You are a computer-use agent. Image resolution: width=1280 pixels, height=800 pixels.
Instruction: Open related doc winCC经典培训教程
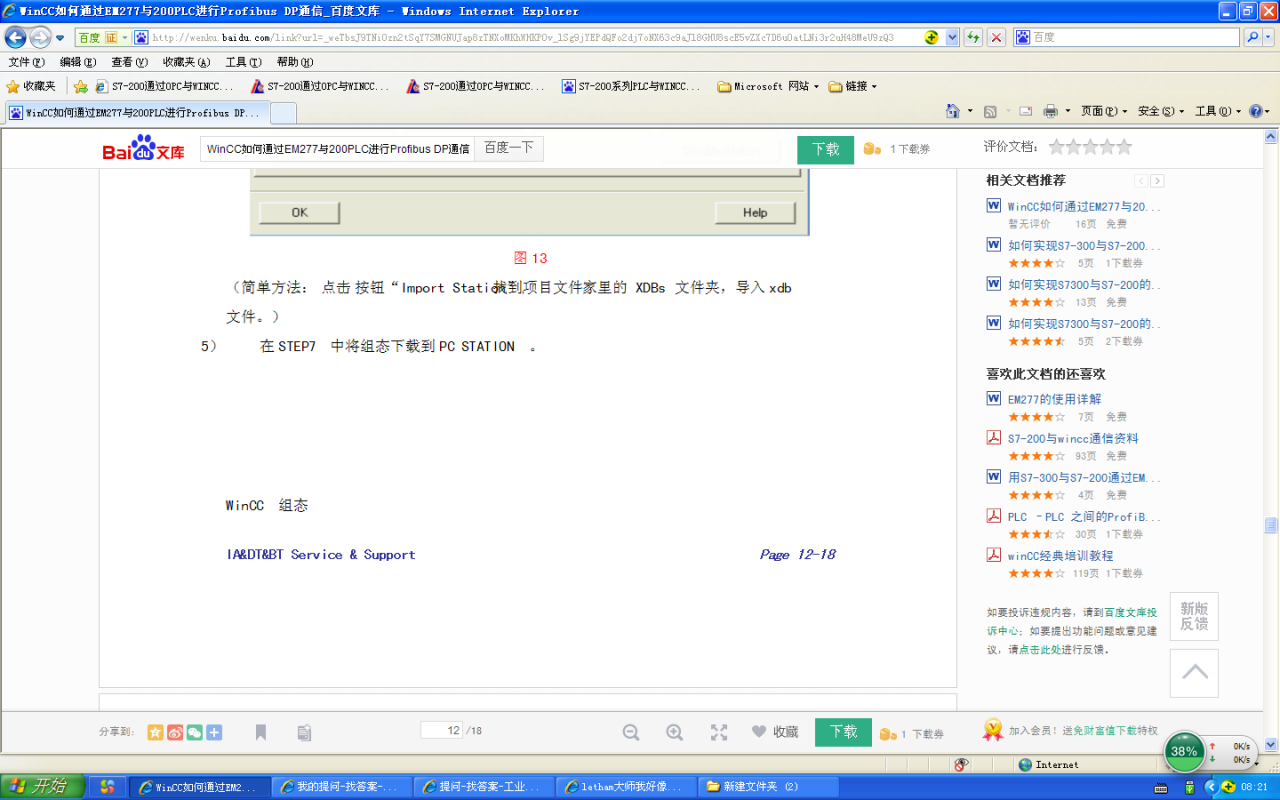[1060, 556]
